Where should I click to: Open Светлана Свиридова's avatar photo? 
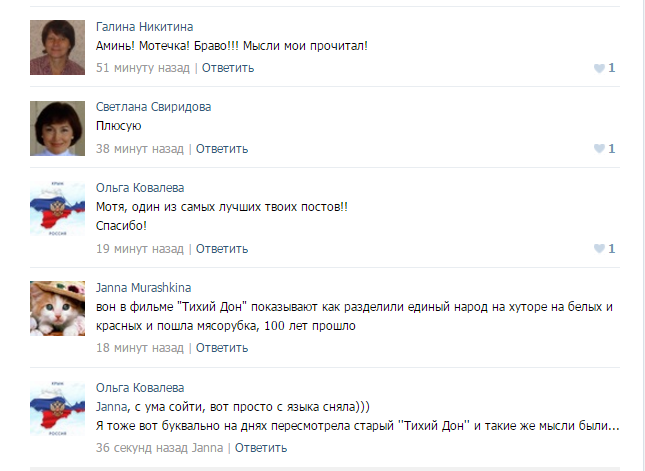click(x=56, y=127)
